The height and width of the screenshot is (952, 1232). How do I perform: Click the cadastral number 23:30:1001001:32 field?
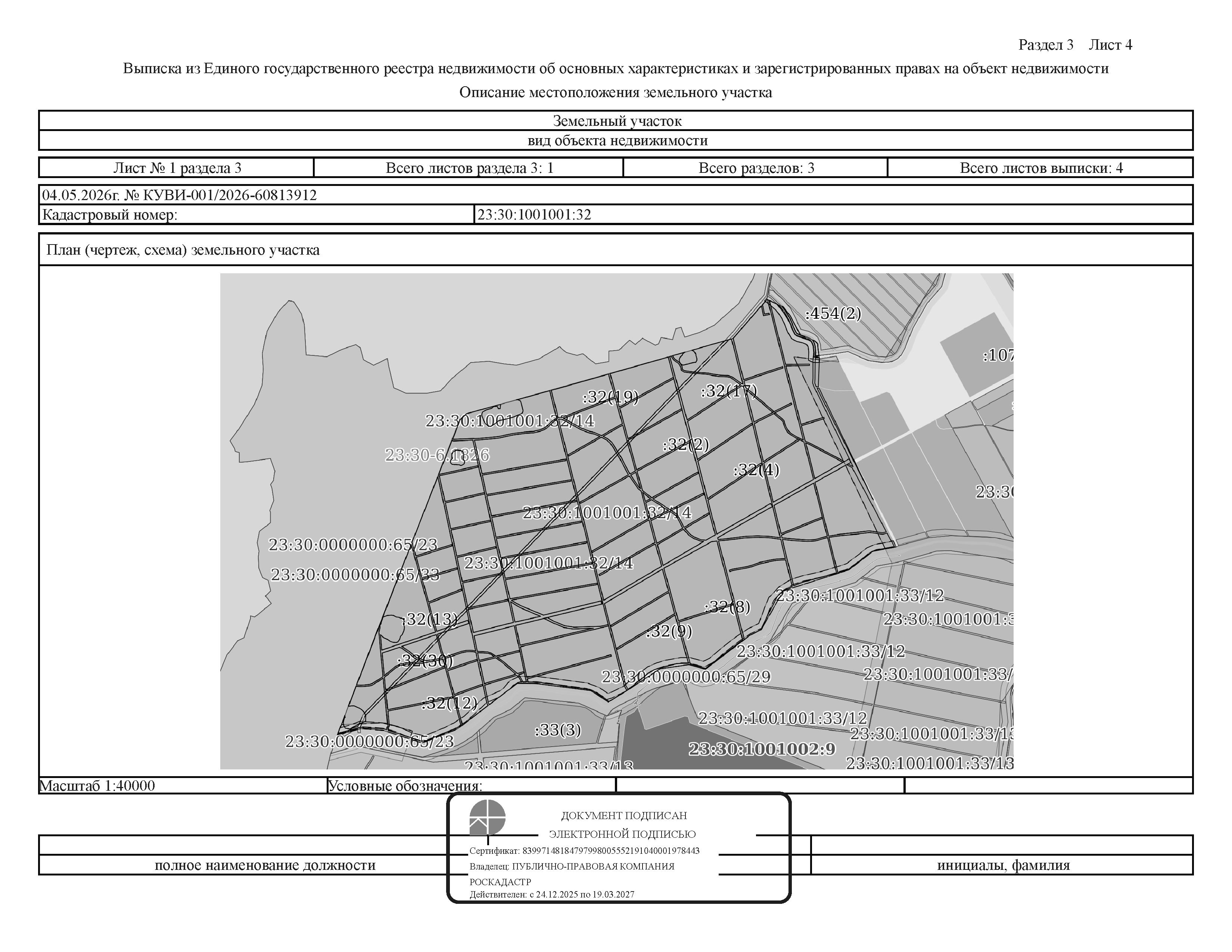coord(833,214)
